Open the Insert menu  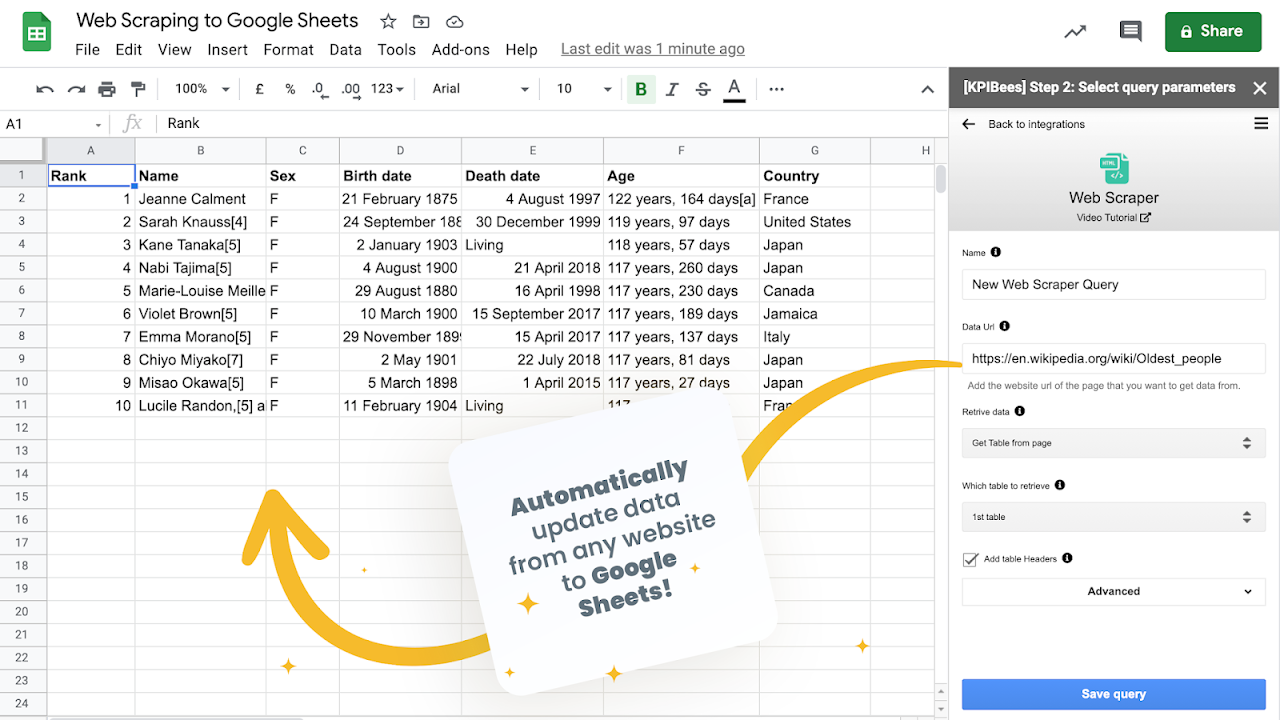point(228,49)
